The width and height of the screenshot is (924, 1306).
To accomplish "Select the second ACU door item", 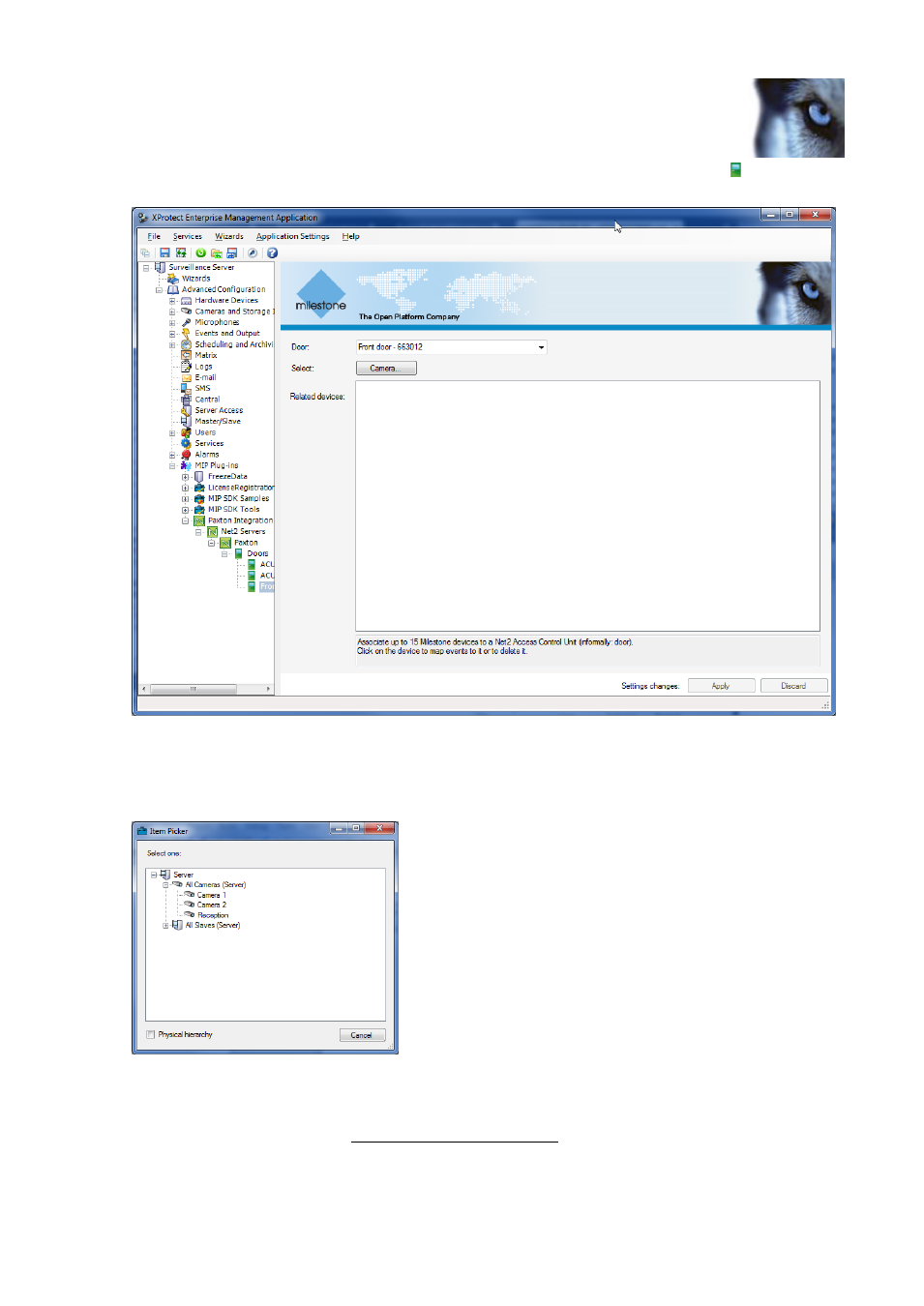I will 266,577.
